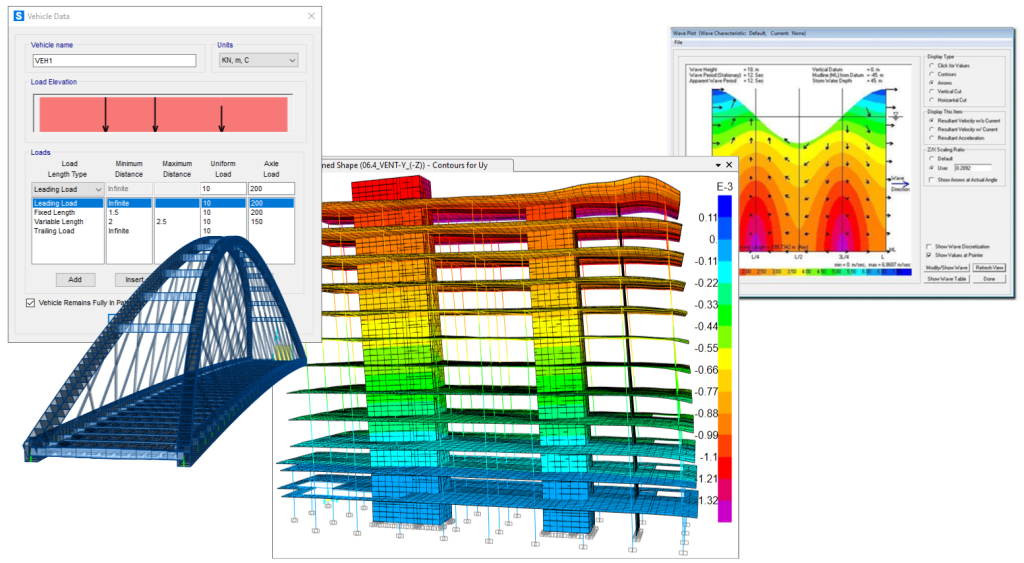This screenshot has width=1024, height=563.
Task: Open the contours window dropdown arrow
Action: coord(718,165)
